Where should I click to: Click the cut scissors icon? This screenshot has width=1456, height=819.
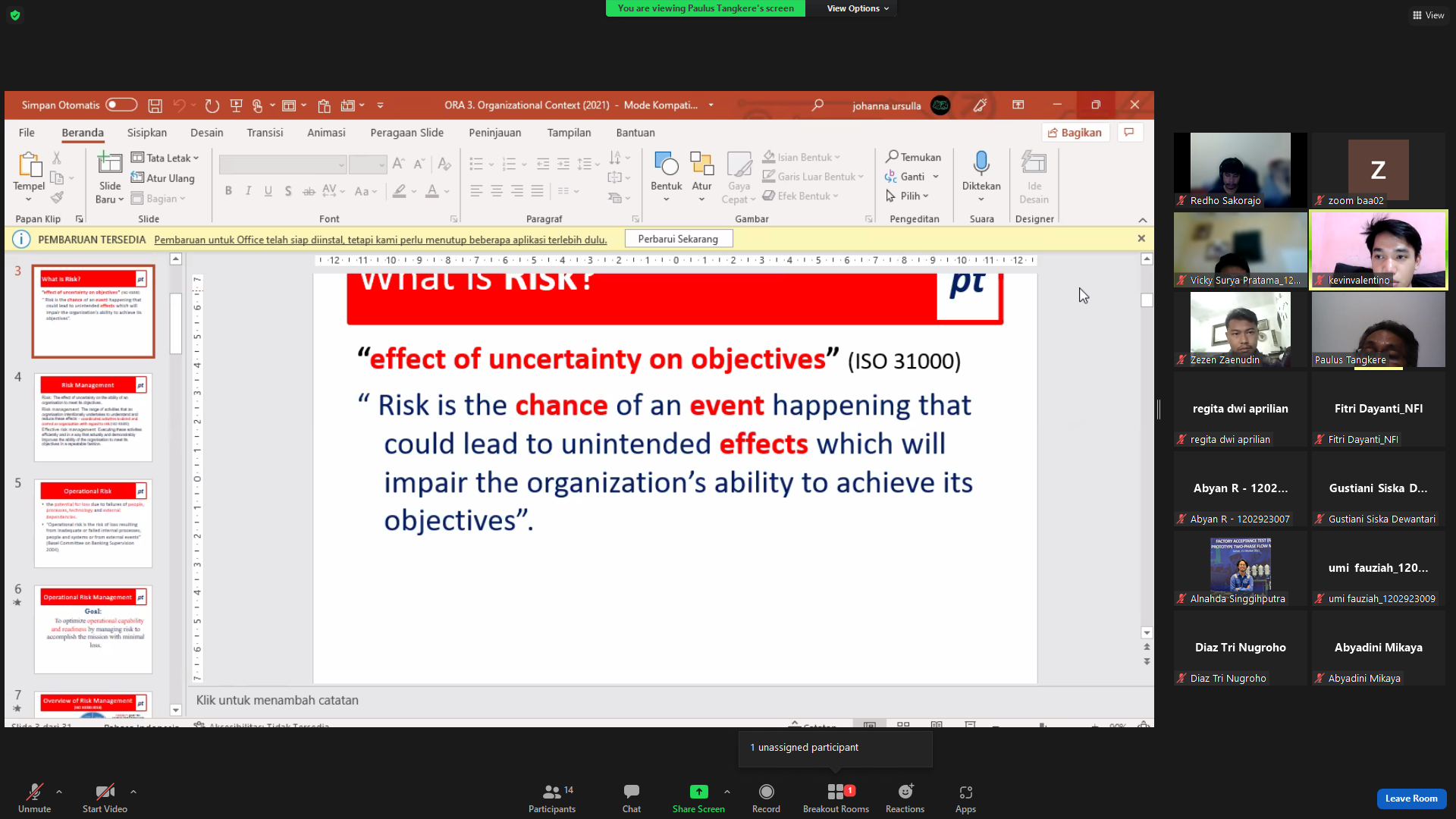[x=56, y=158]
